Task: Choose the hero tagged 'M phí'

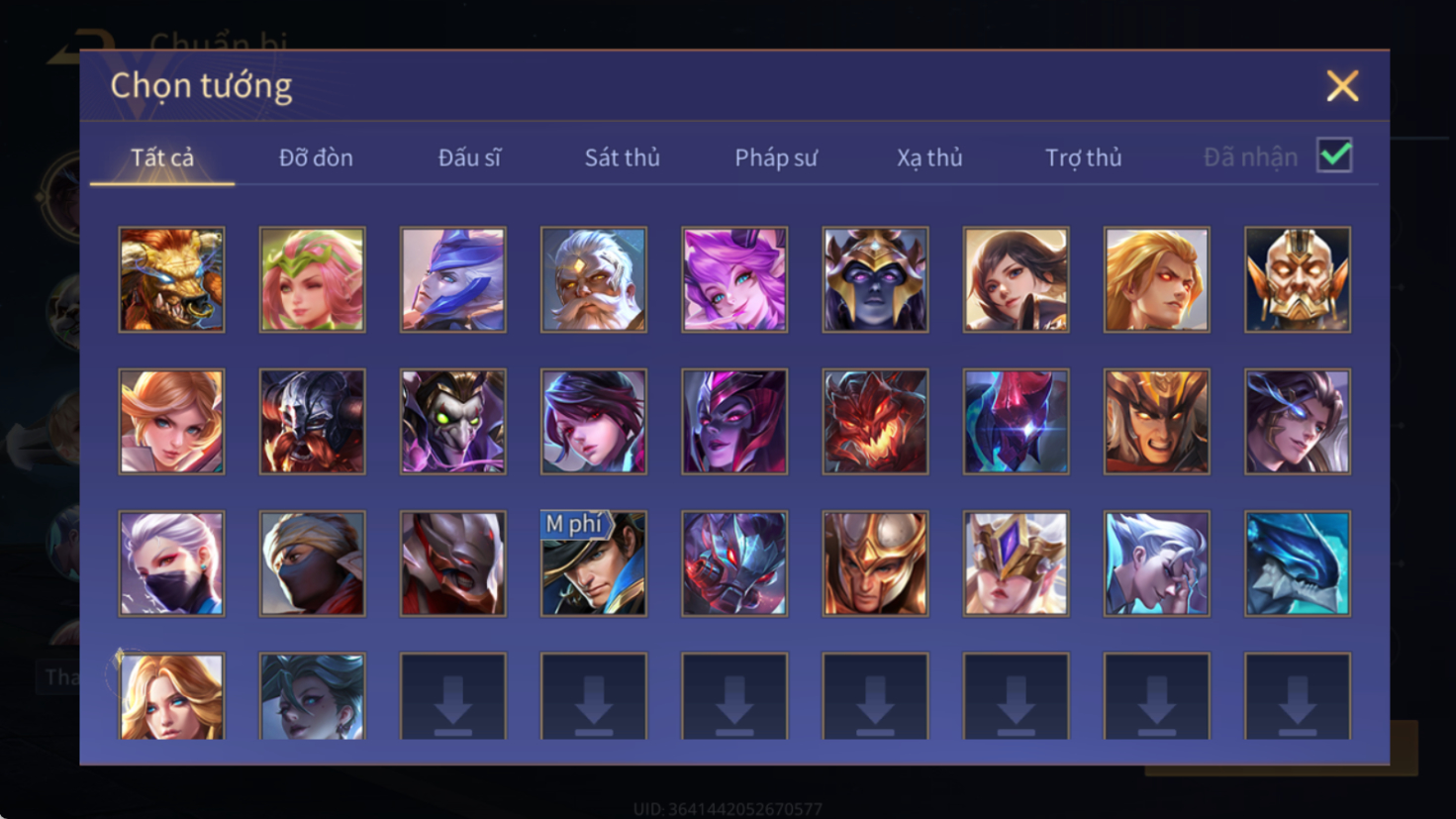Action: pyautogui.click(x=594, y=563)
